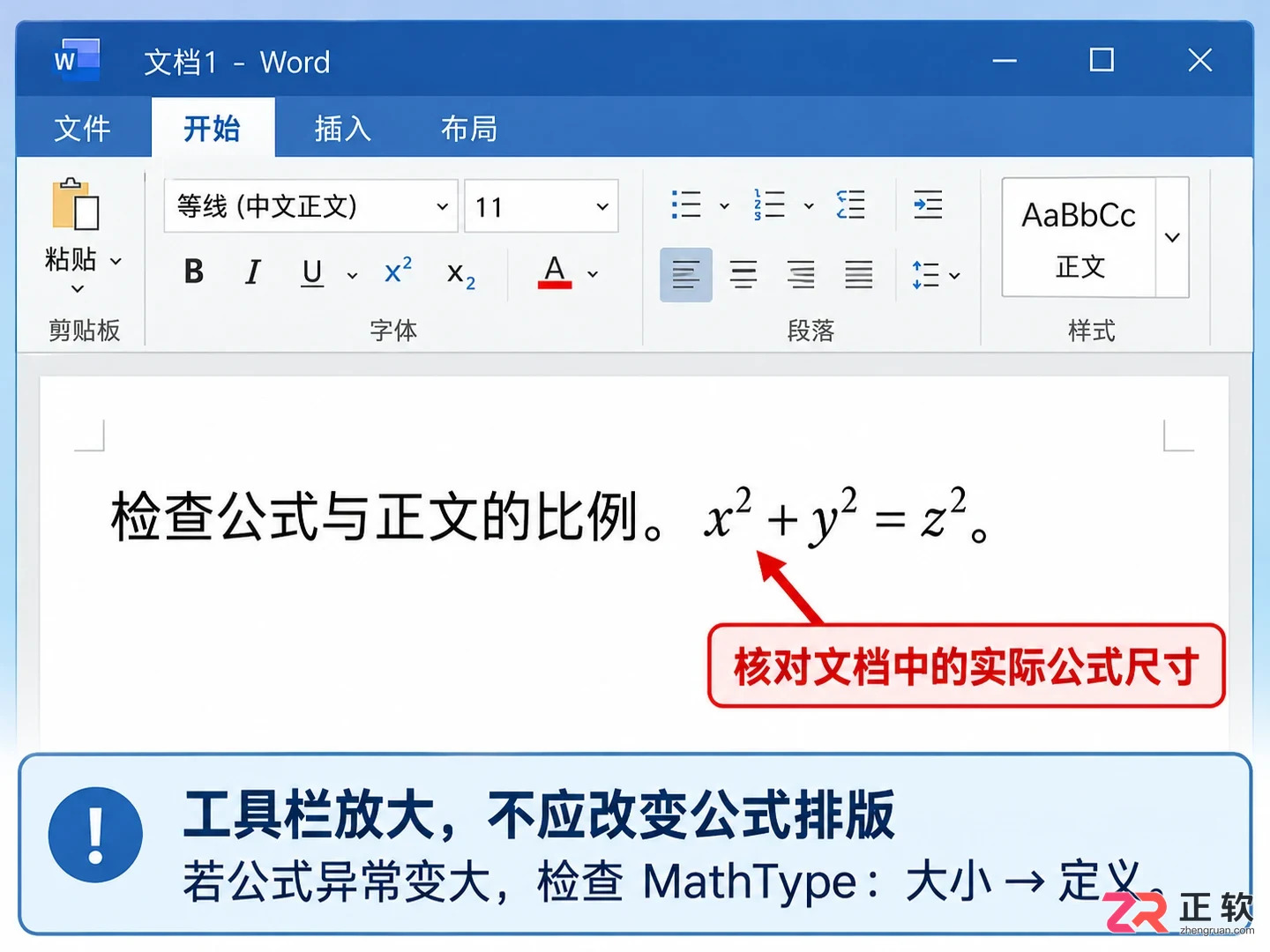Open the underline style dropdown arrow
Viewport: 1270px width, 952px height.
pyautogui.click(x=352, y=275)
